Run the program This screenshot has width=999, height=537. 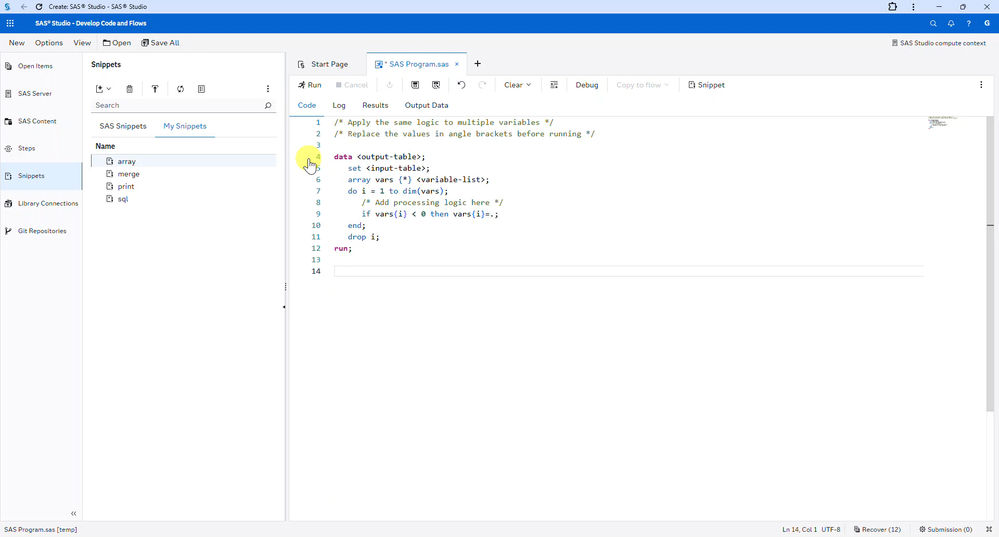[310, 85]
